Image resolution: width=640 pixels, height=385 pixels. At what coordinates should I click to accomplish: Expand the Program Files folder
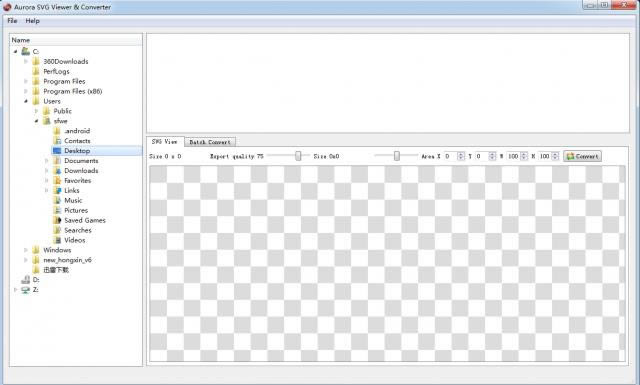click(26, 81)
